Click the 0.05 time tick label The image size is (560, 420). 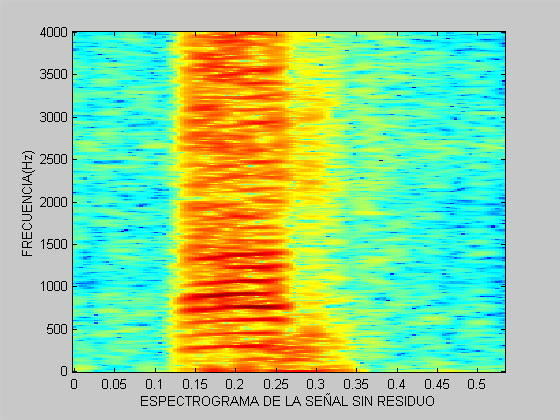[114, 384]
